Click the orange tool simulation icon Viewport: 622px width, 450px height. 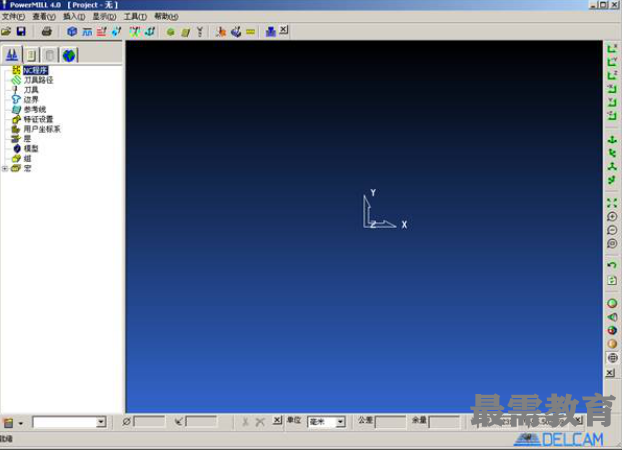[x=221, y=32]
